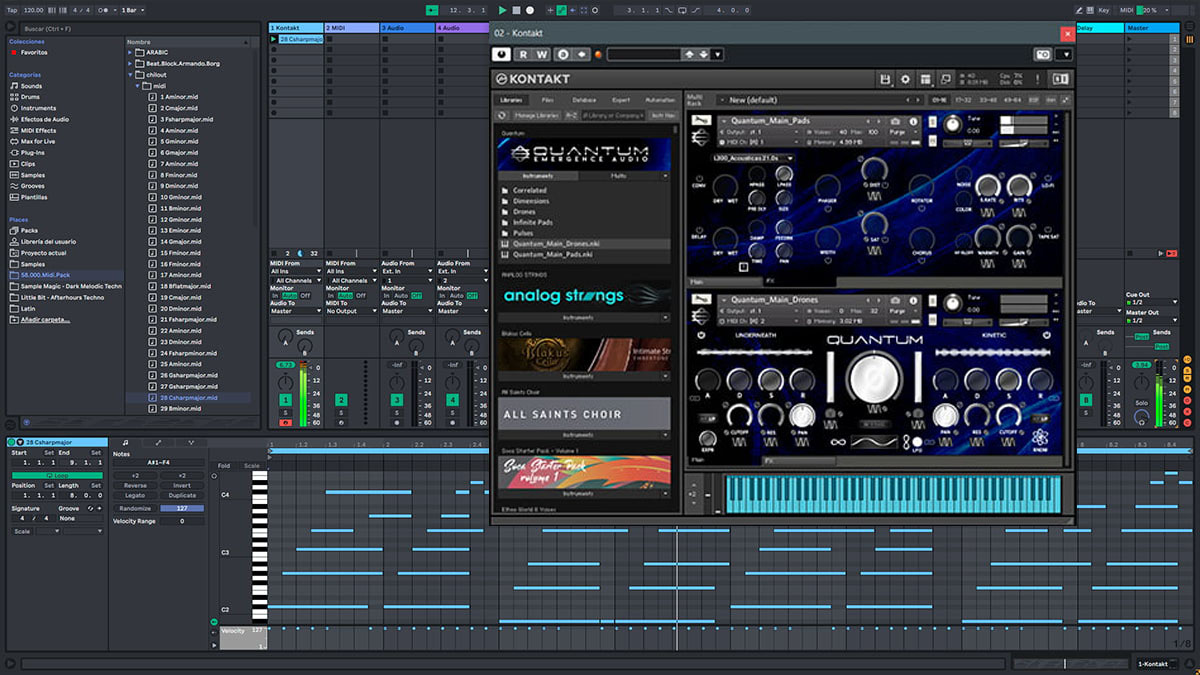The image size is (1200, 675).
Task: Switch to Kontakt Database tab
Action: (x=584, y=100)
